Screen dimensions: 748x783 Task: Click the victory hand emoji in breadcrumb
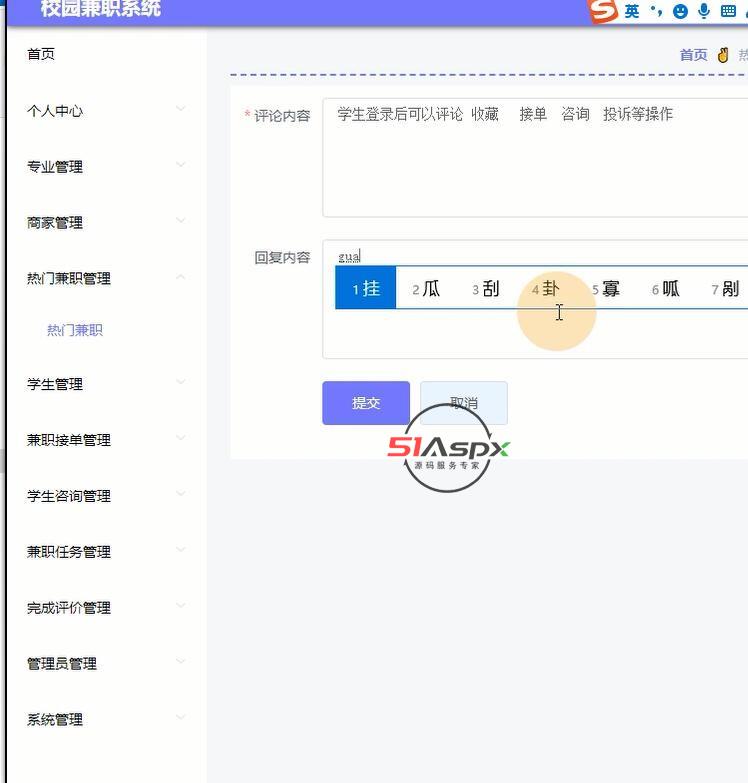[x=723, y=55]
